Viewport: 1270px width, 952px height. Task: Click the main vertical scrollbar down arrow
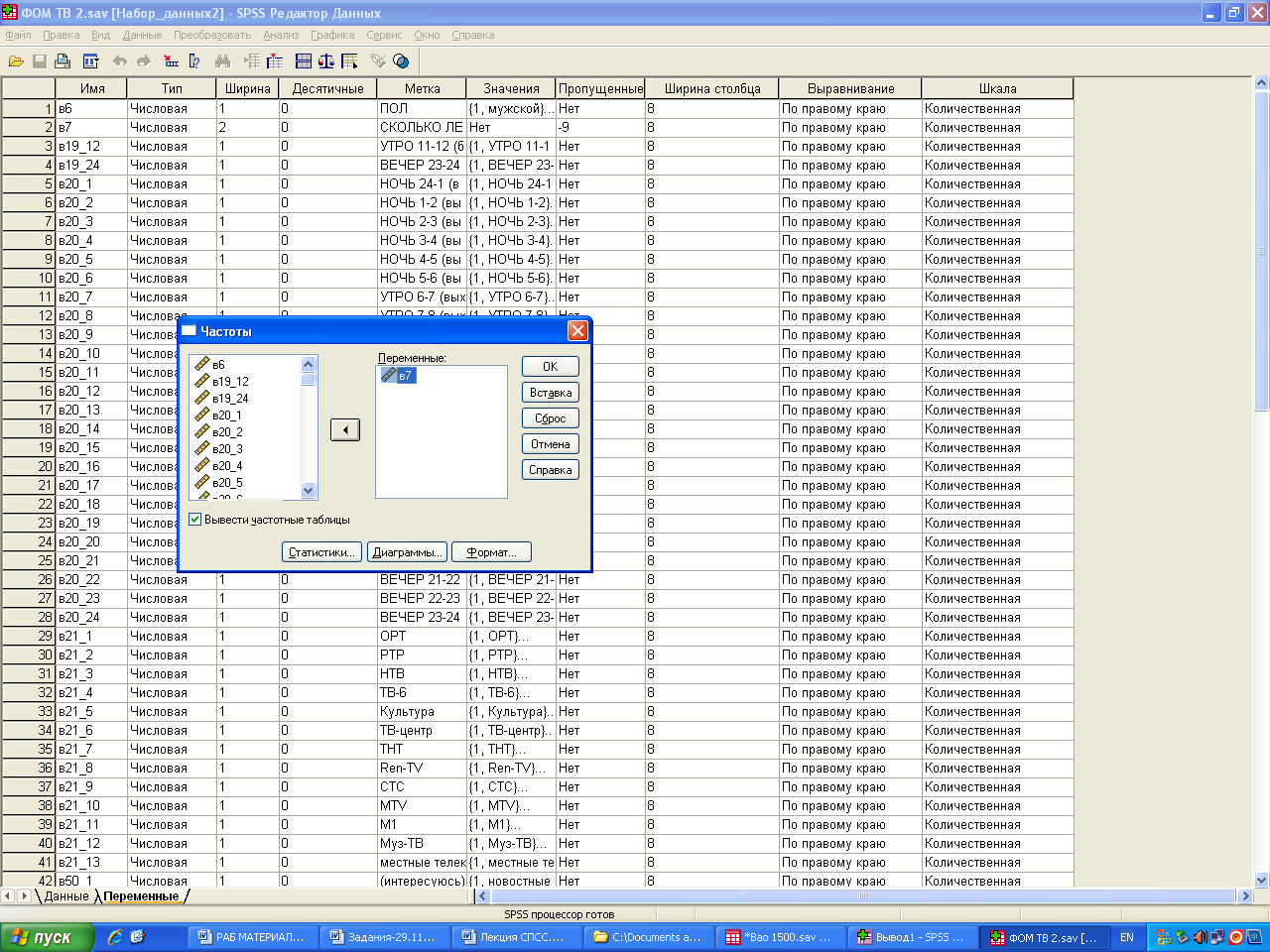coord(1262,880)
